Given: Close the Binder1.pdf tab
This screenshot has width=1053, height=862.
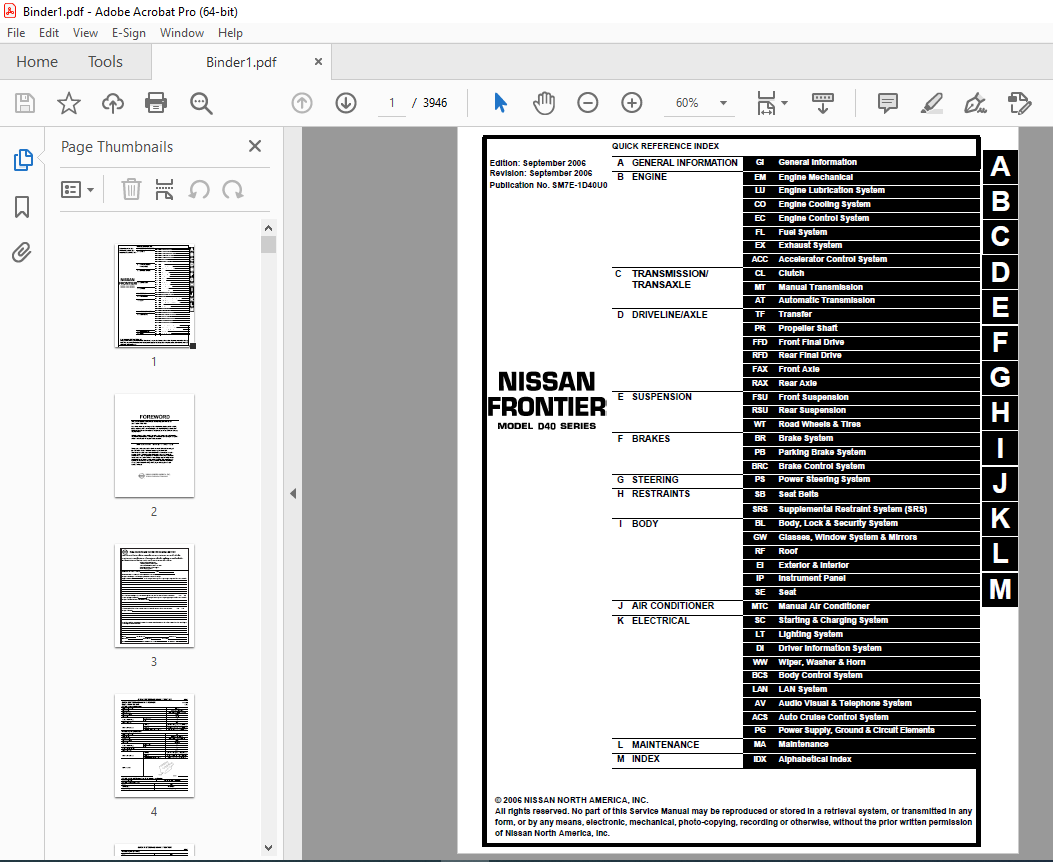Looking at the screenshot, I should (x=318, y=62).
